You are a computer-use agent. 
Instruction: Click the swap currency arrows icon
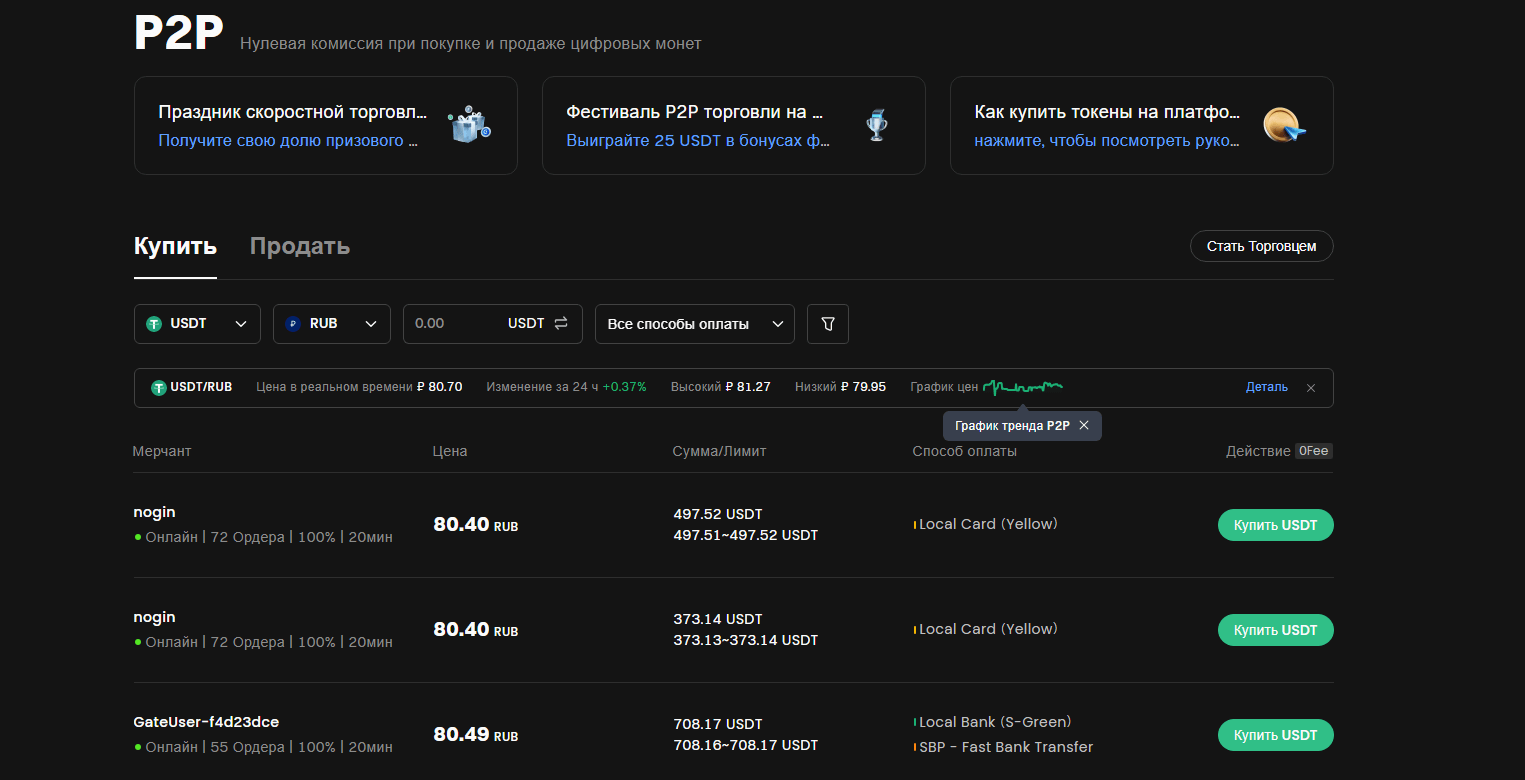click(x=561, y=324)
